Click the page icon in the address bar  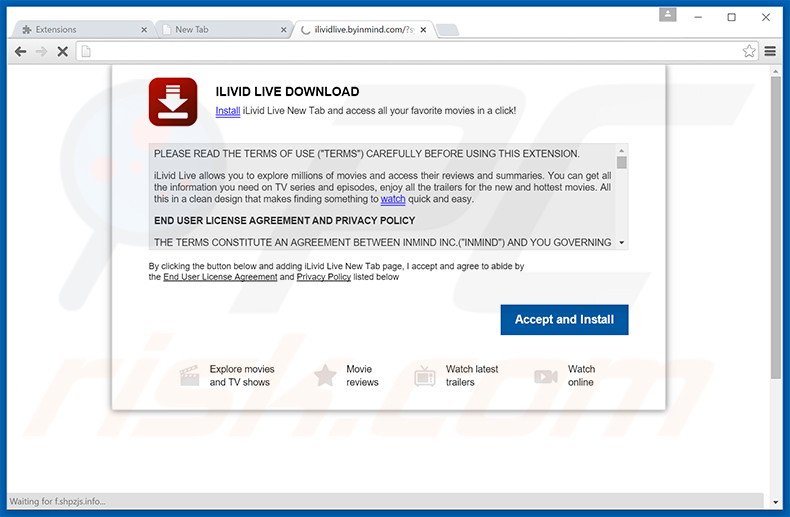[86, 51]
